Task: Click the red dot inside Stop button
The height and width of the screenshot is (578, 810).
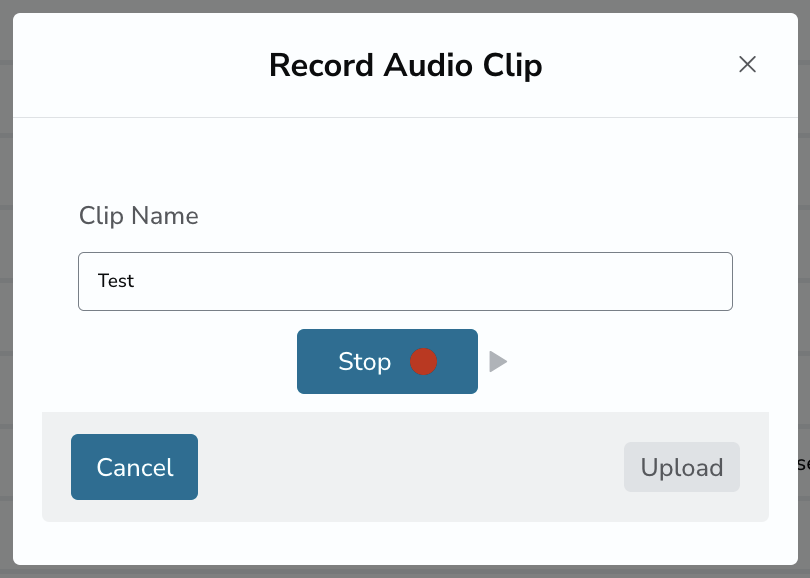Action: click(x=424, y=362)
